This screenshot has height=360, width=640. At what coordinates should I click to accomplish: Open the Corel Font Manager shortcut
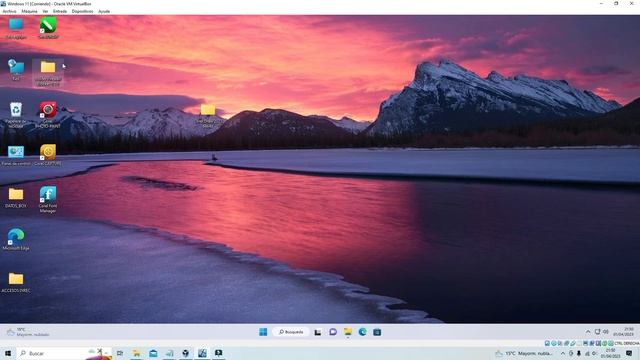click(48, 200)
